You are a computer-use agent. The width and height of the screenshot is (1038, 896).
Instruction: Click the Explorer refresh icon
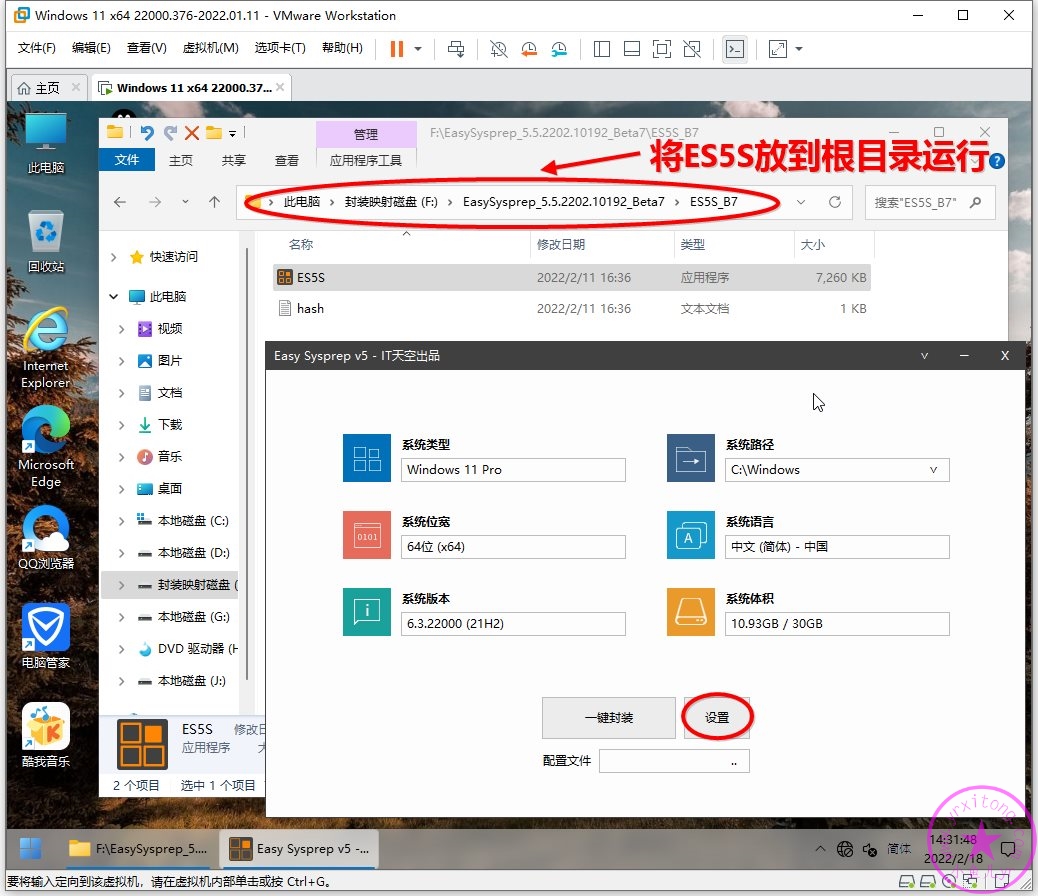pos(835,202)
